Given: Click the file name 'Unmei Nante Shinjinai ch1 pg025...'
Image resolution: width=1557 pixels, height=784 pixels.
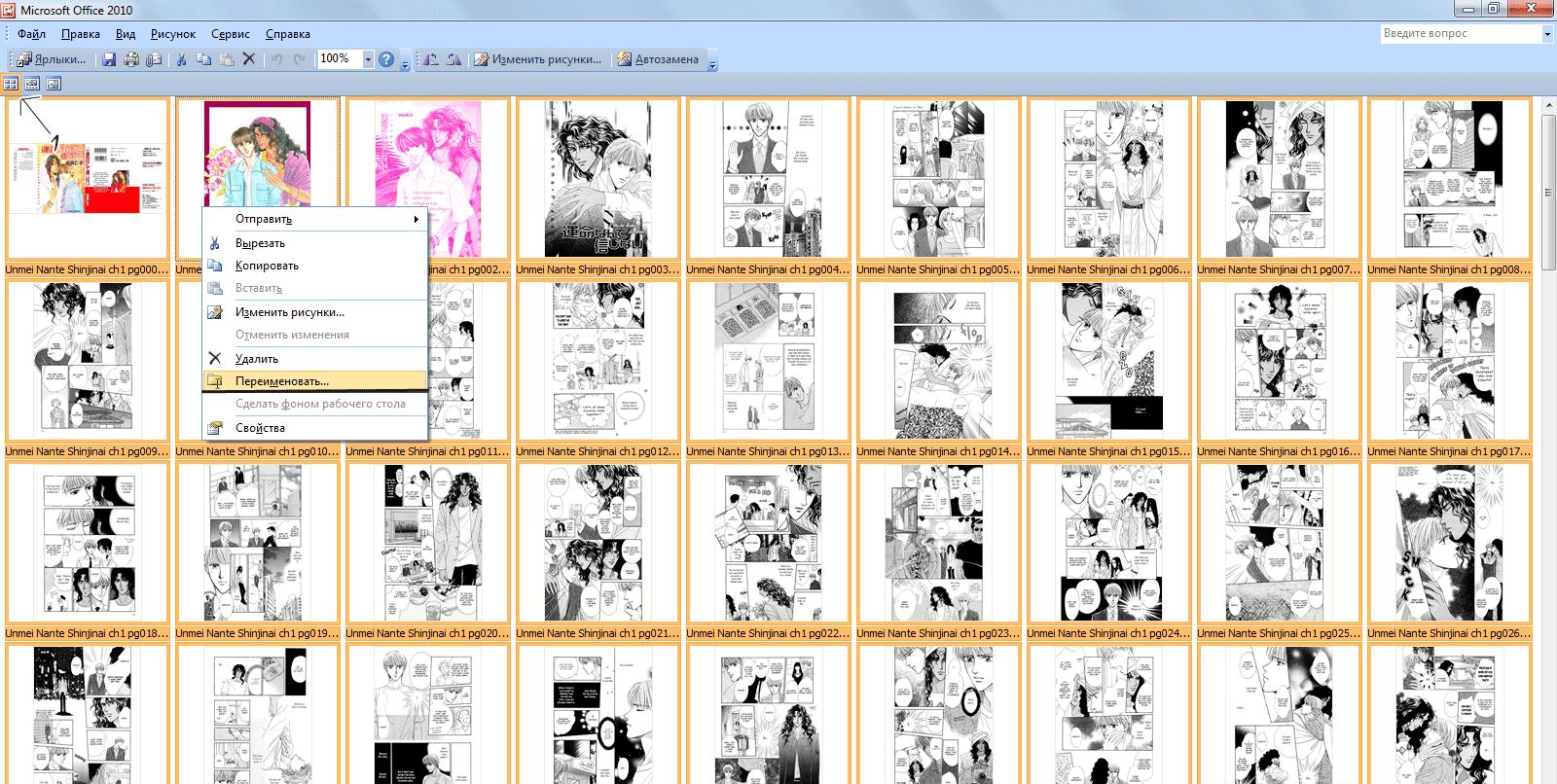Looking at the screenshot, I should coord(1279,633).
